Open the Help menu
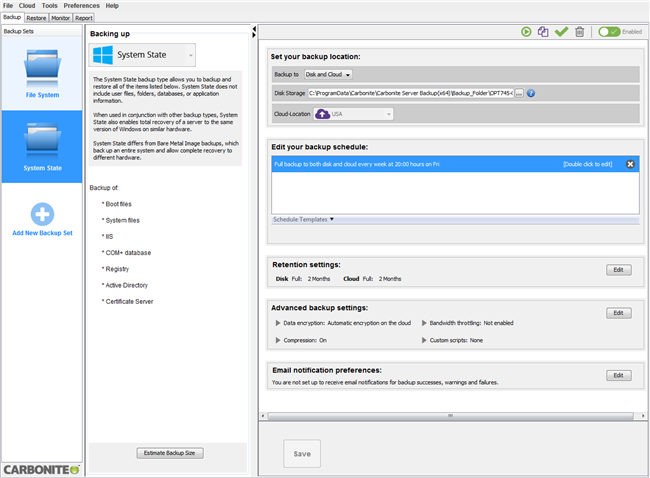Image resolution: width=650 pixels, height=478 pixels. 112,6
